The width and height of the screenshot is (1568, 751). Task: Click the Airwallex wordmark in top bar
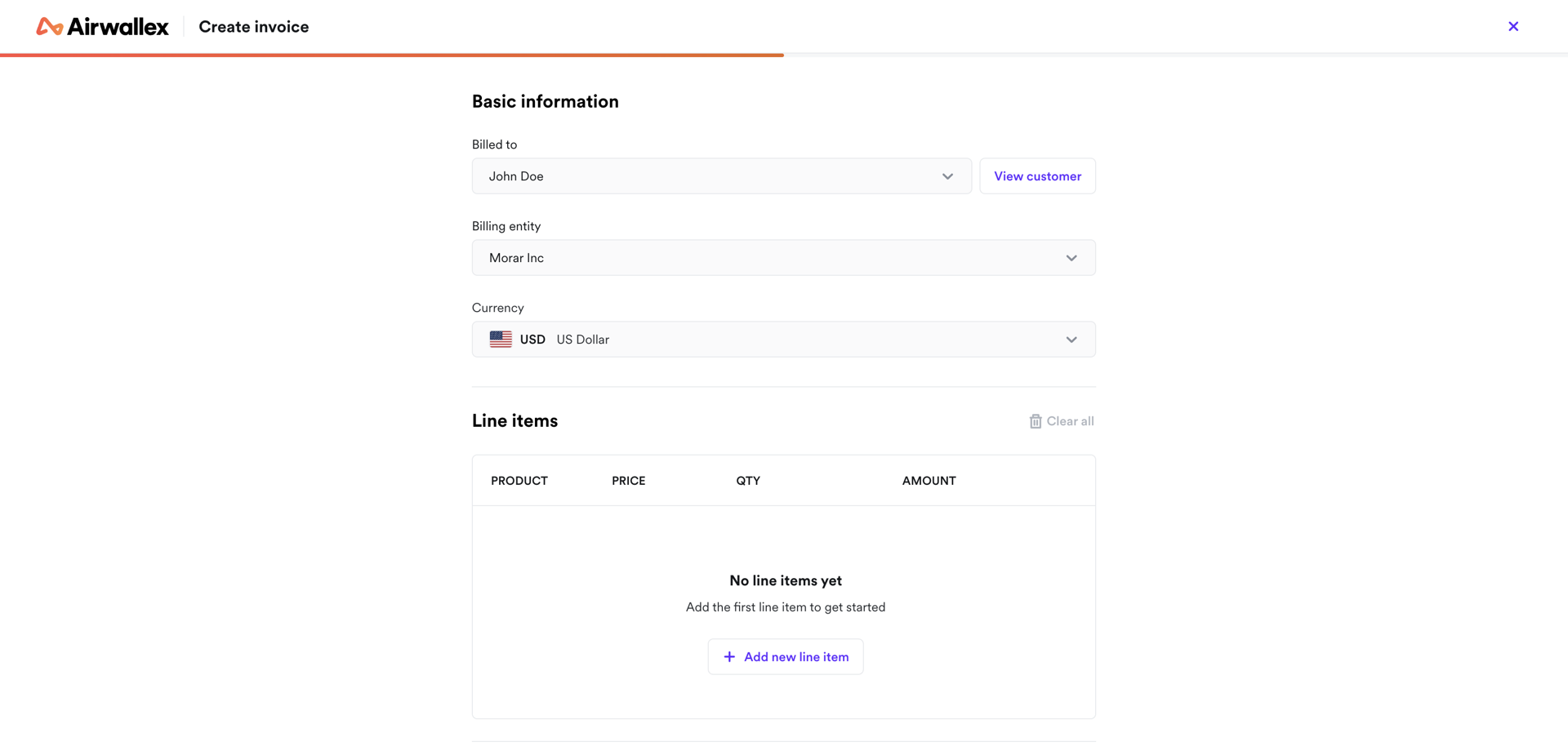[x=118, y=26]
